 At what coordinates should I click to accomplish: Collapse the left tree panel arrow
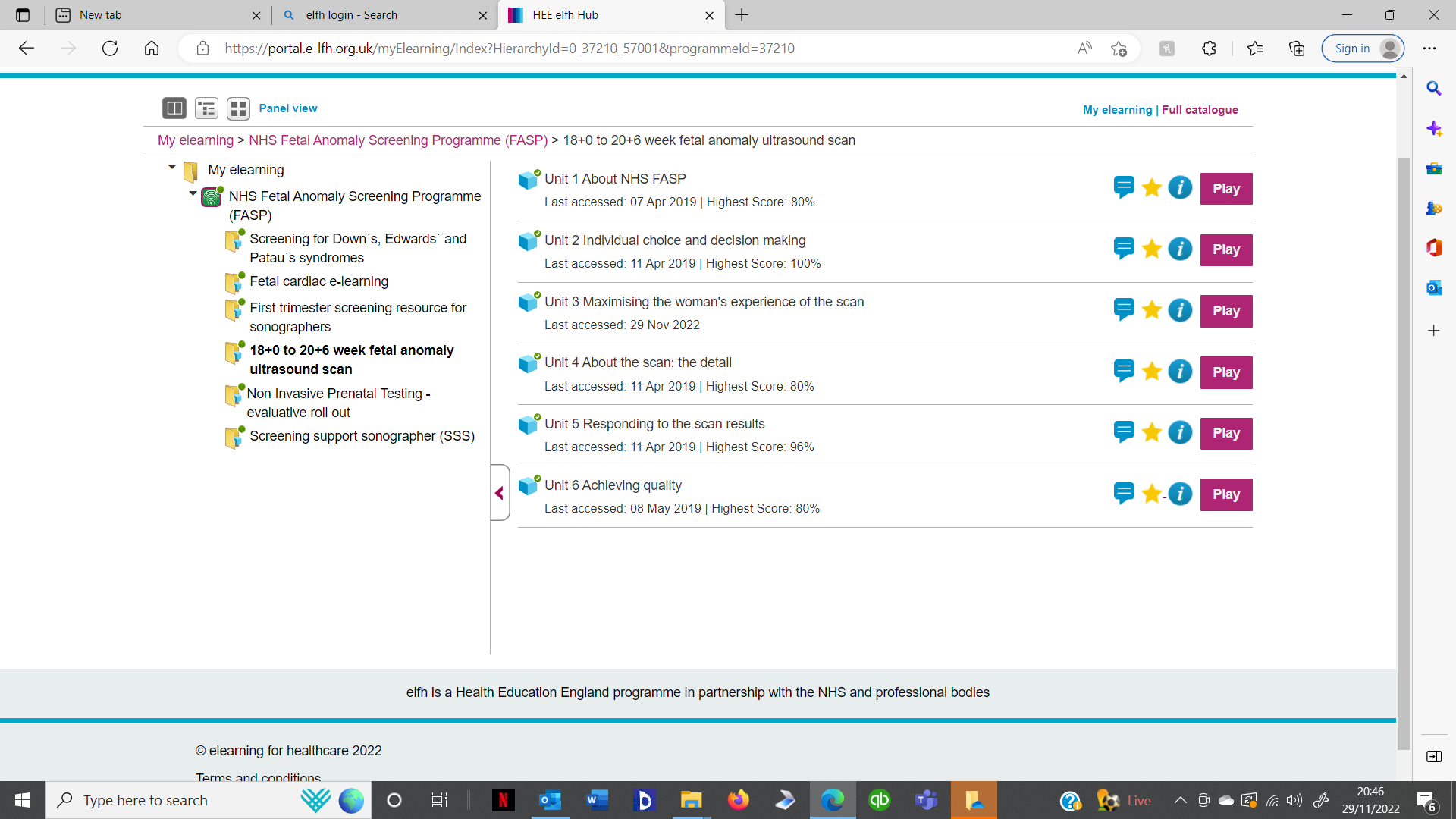click(x=499, y=493)
